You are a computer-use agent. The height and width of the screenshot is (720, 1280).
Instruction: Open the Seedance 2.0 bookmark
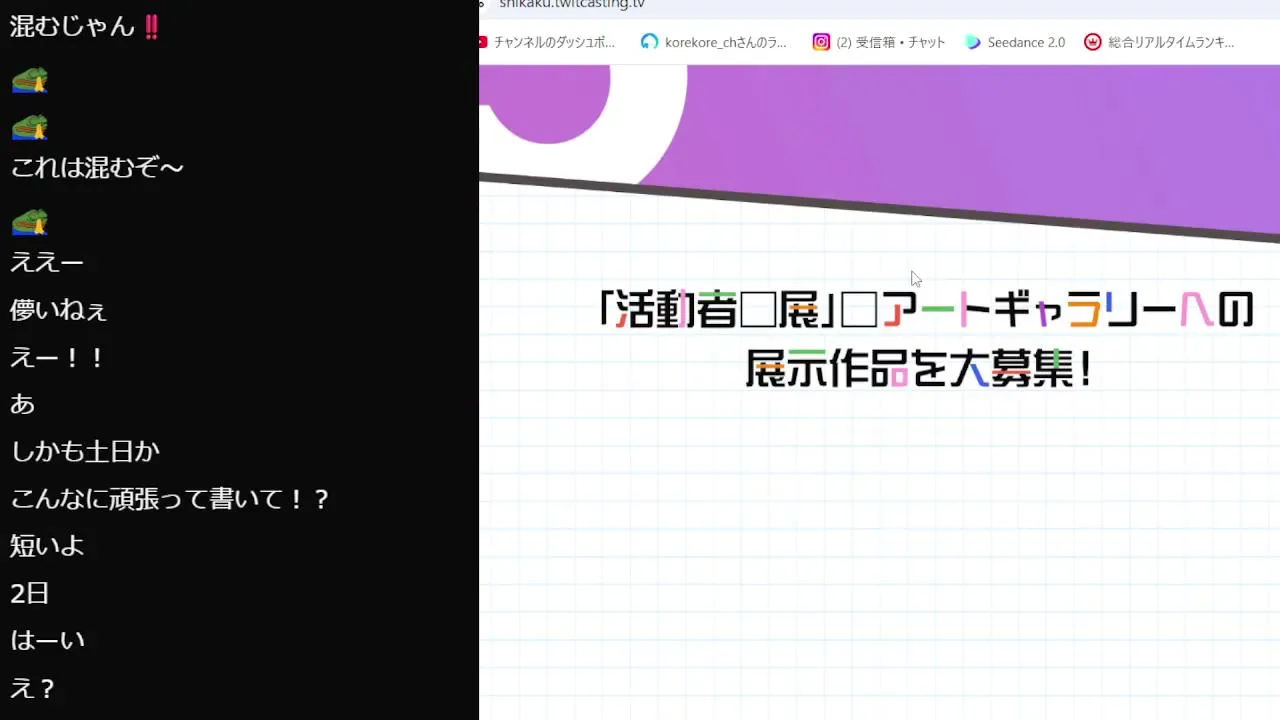[x=1015, y=42]
